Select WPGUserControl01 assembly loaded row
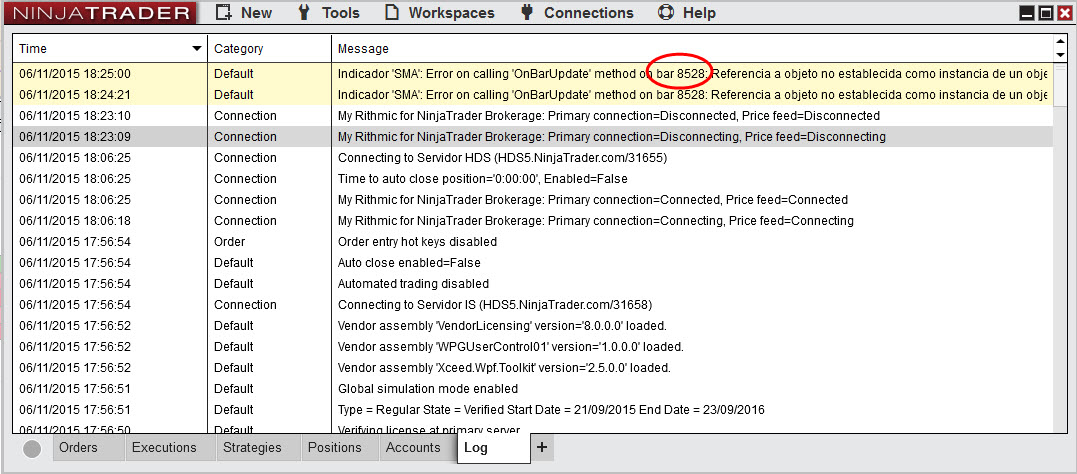1077x474 pixels. [533, 346]
